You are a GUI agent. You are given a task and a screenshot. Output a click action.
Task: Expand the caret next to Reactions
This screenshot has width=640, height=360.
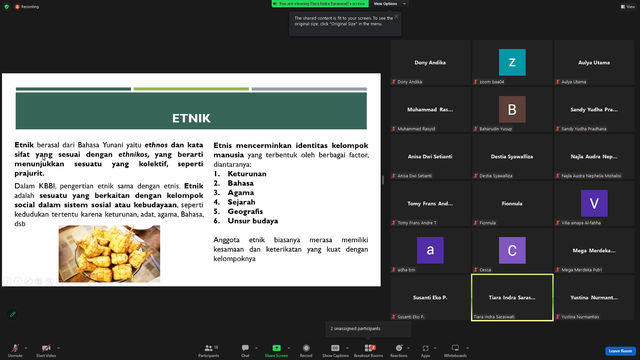tap(409, 348)
